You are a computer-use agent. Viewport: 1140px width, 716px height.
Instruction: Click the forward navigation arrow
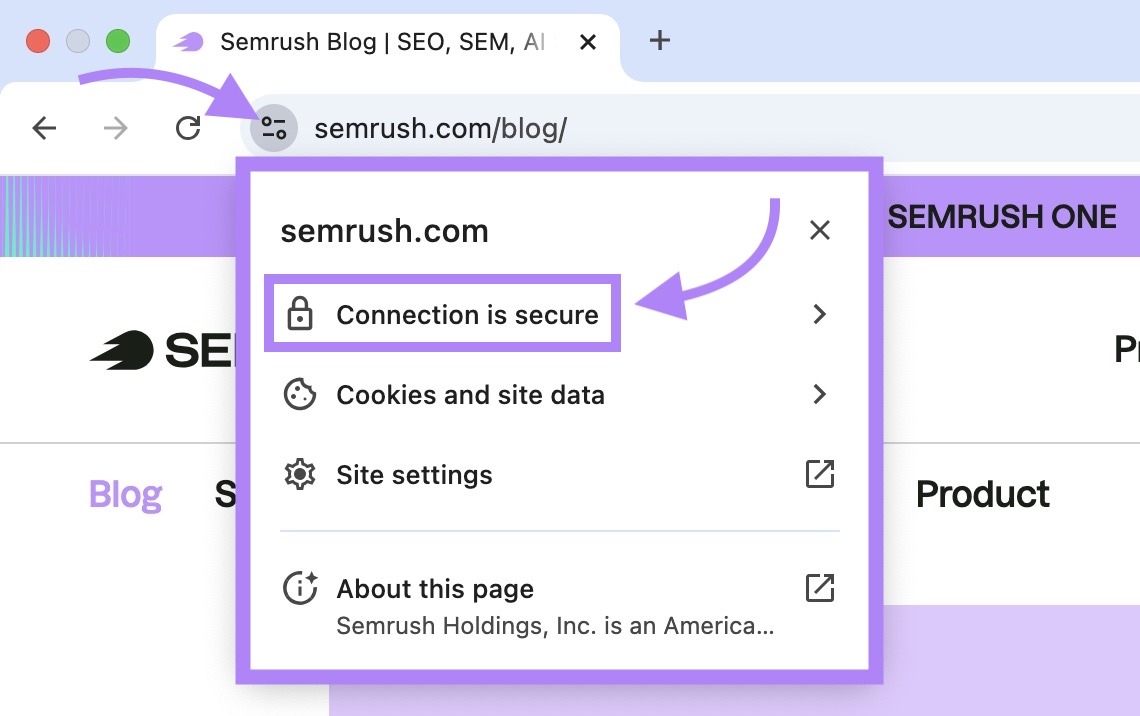point(116,128)
